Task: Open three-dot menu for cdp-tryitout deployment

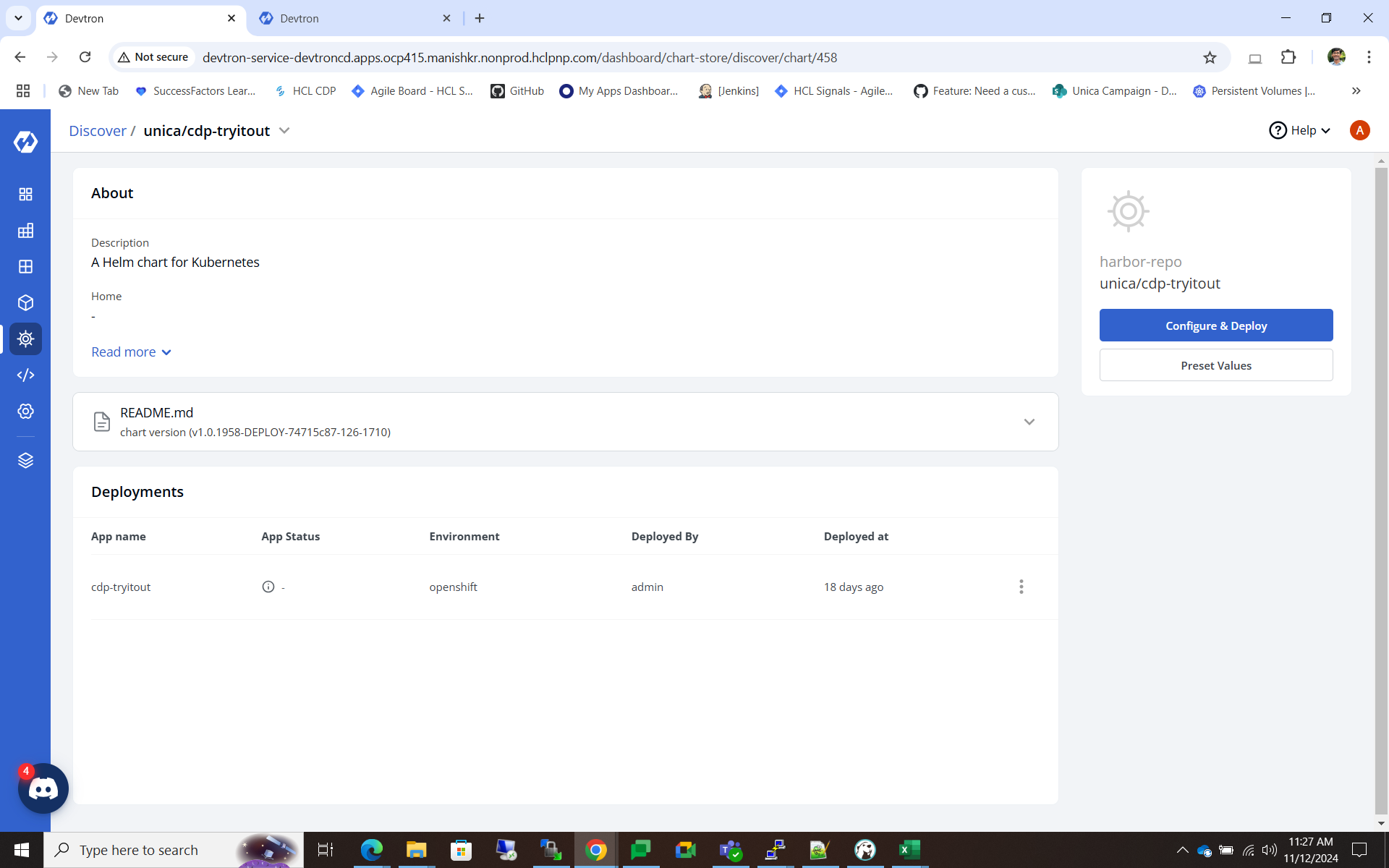Action: click(x=1021, y=587)
